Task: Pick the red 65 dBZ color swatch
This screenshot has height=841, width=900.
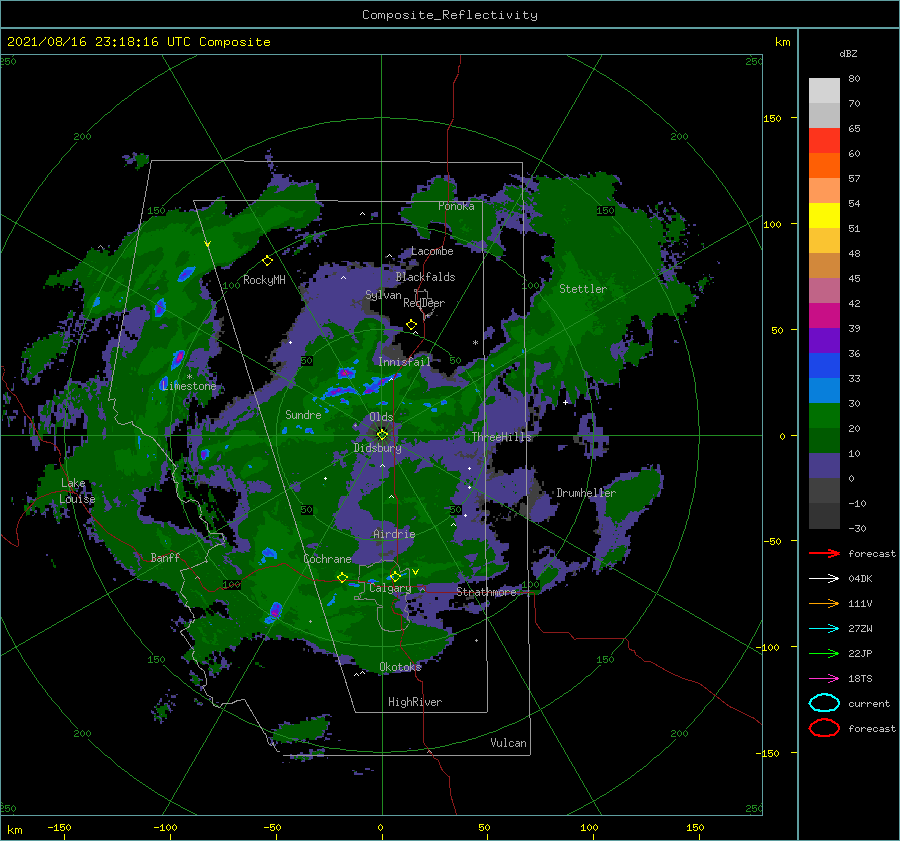Action: click(x=824, y=140)
